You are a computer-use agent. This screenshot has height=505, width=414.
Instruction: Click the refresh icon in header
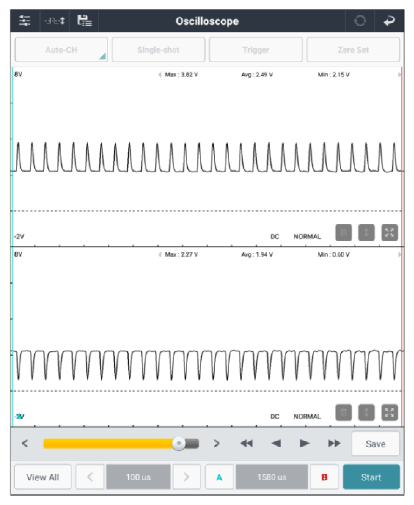[x=360, y=21]
